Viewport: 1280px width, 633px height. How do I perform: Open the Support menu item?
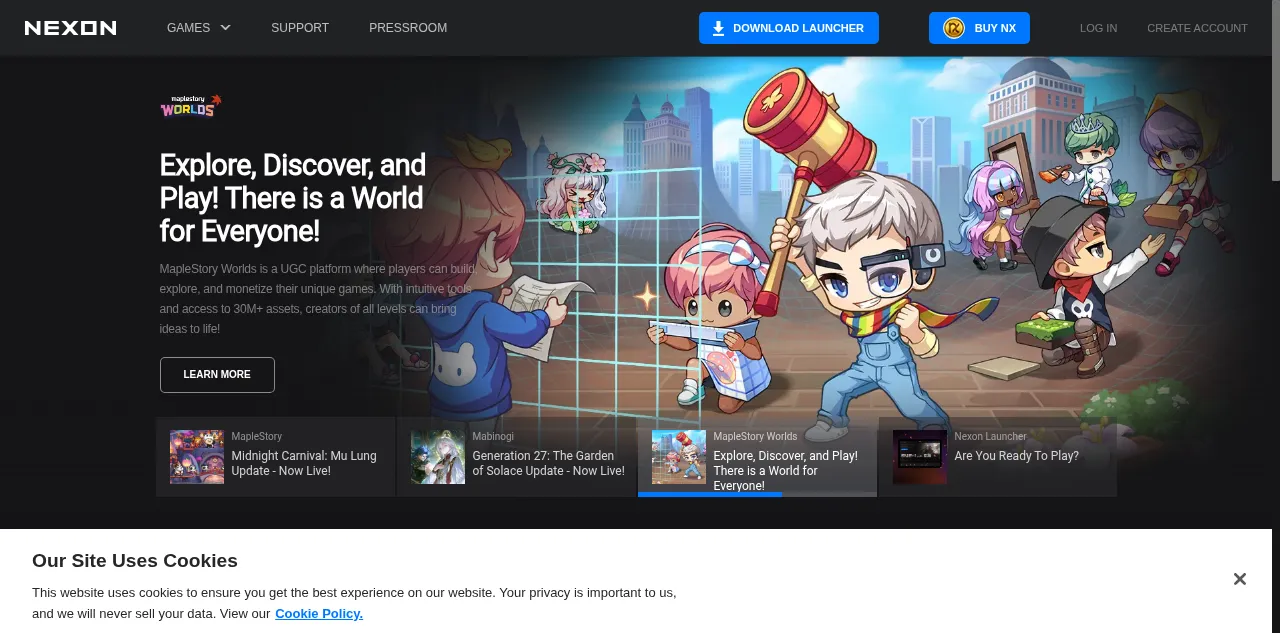pos(300,28)
